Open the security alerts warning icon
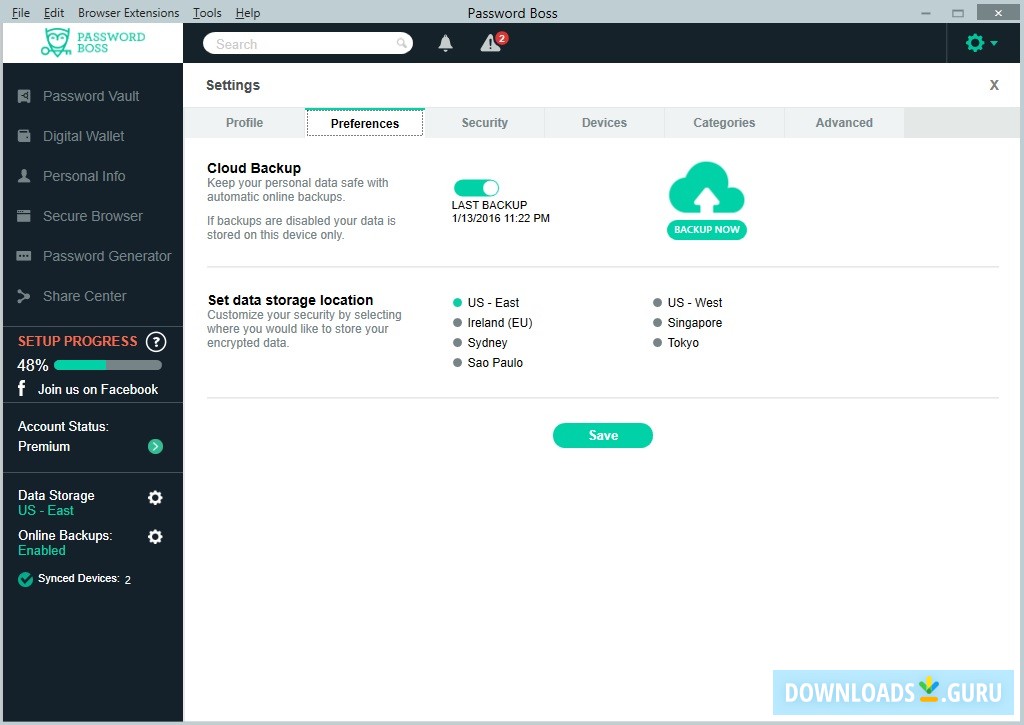The width and height of the screenshot is (1024, 725). coord(491,43)
